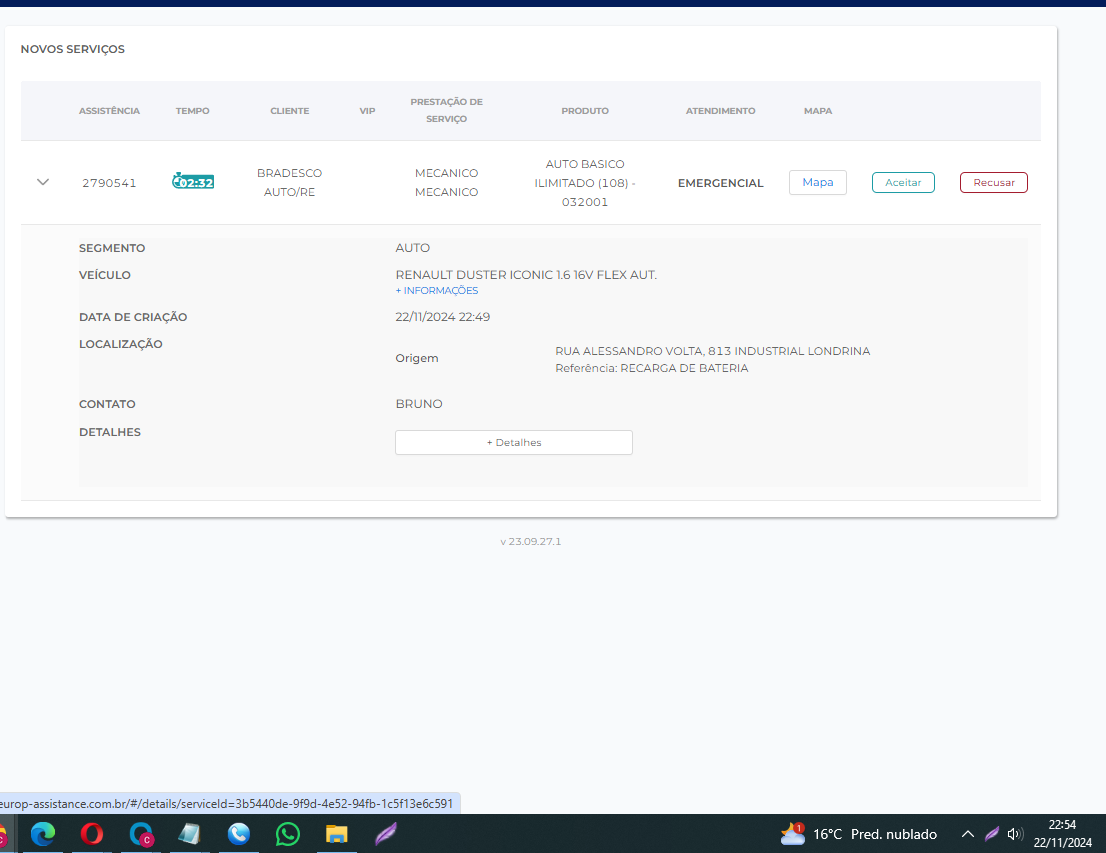Open the Mapa button for the service
Viewport: 1106px width, 853px height.
coord(817,182)
